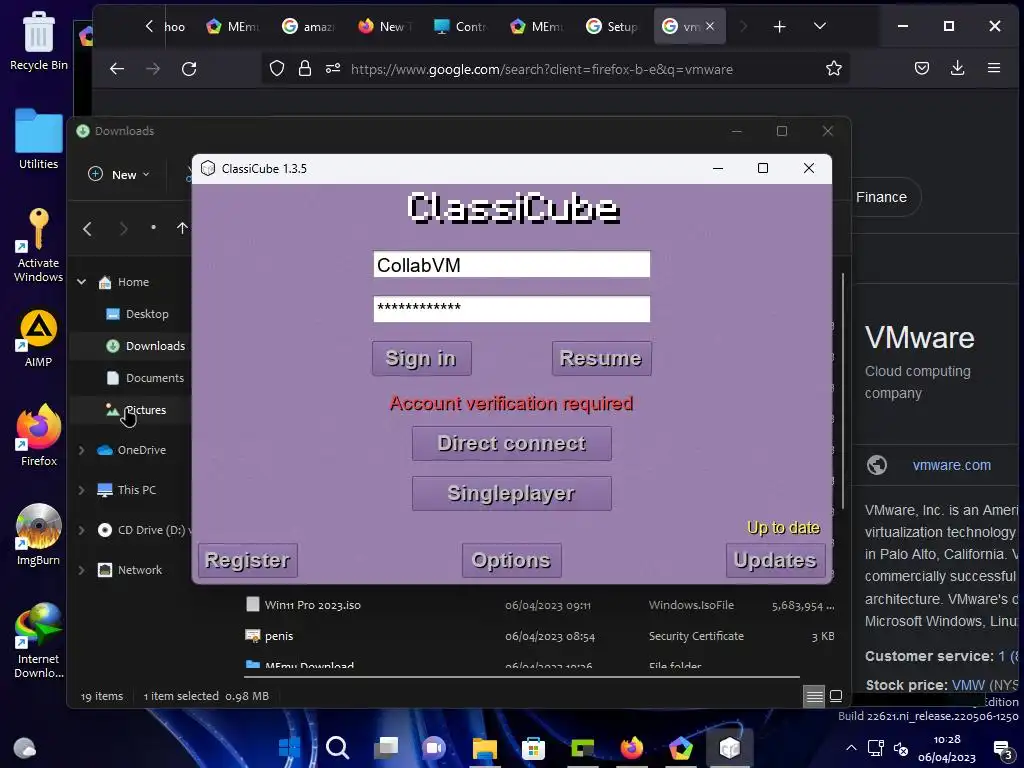Click the Firefox tracking protection shield
This screenshot has height=768, width=1024.
tap(277, 69)
